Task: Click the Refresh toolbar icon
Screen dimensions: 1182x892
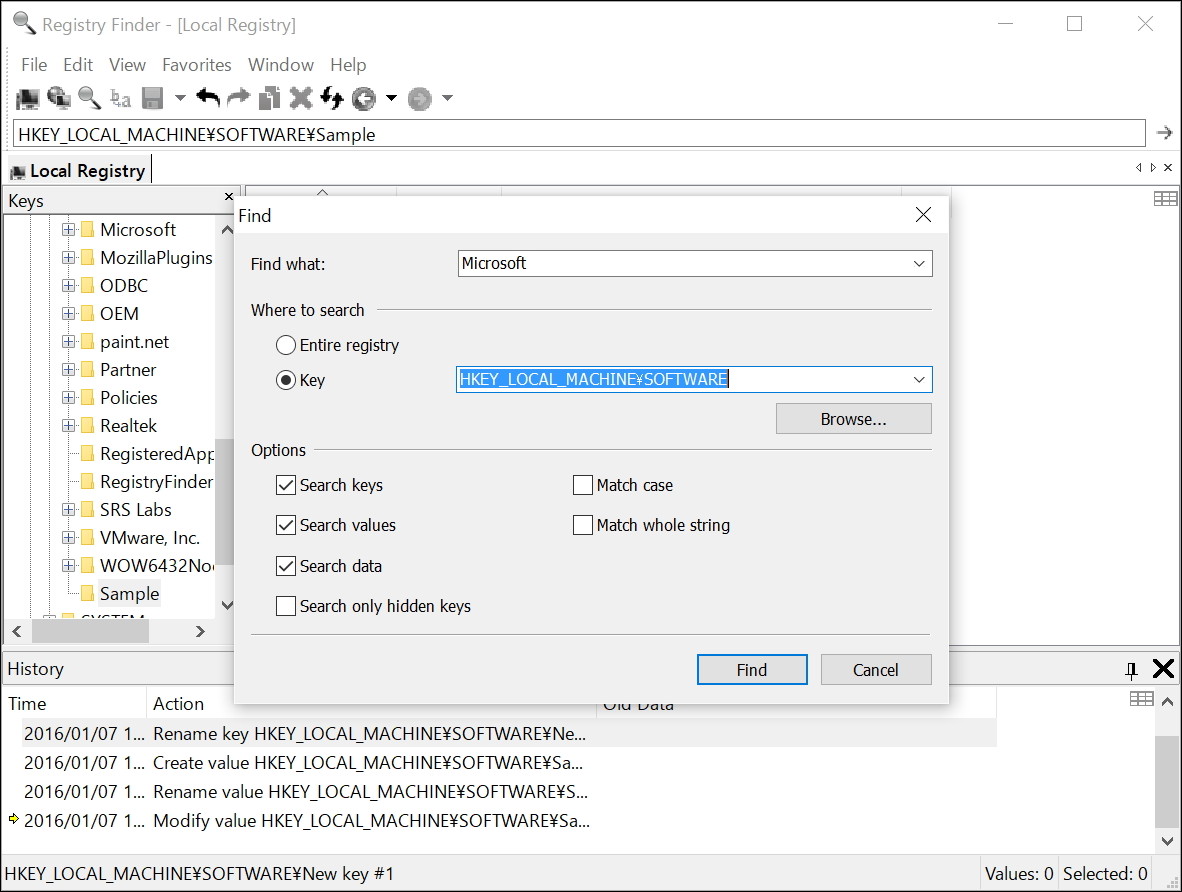Action: pyautogui.click(x=333, y=97)
